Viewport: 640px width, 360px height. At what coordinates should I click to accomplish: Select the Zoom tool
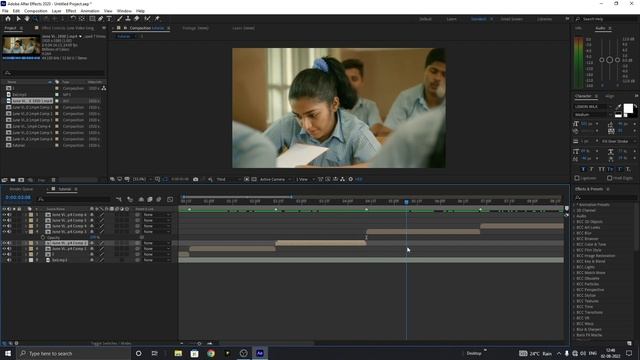pyautogui.click(x=36, y=19)
